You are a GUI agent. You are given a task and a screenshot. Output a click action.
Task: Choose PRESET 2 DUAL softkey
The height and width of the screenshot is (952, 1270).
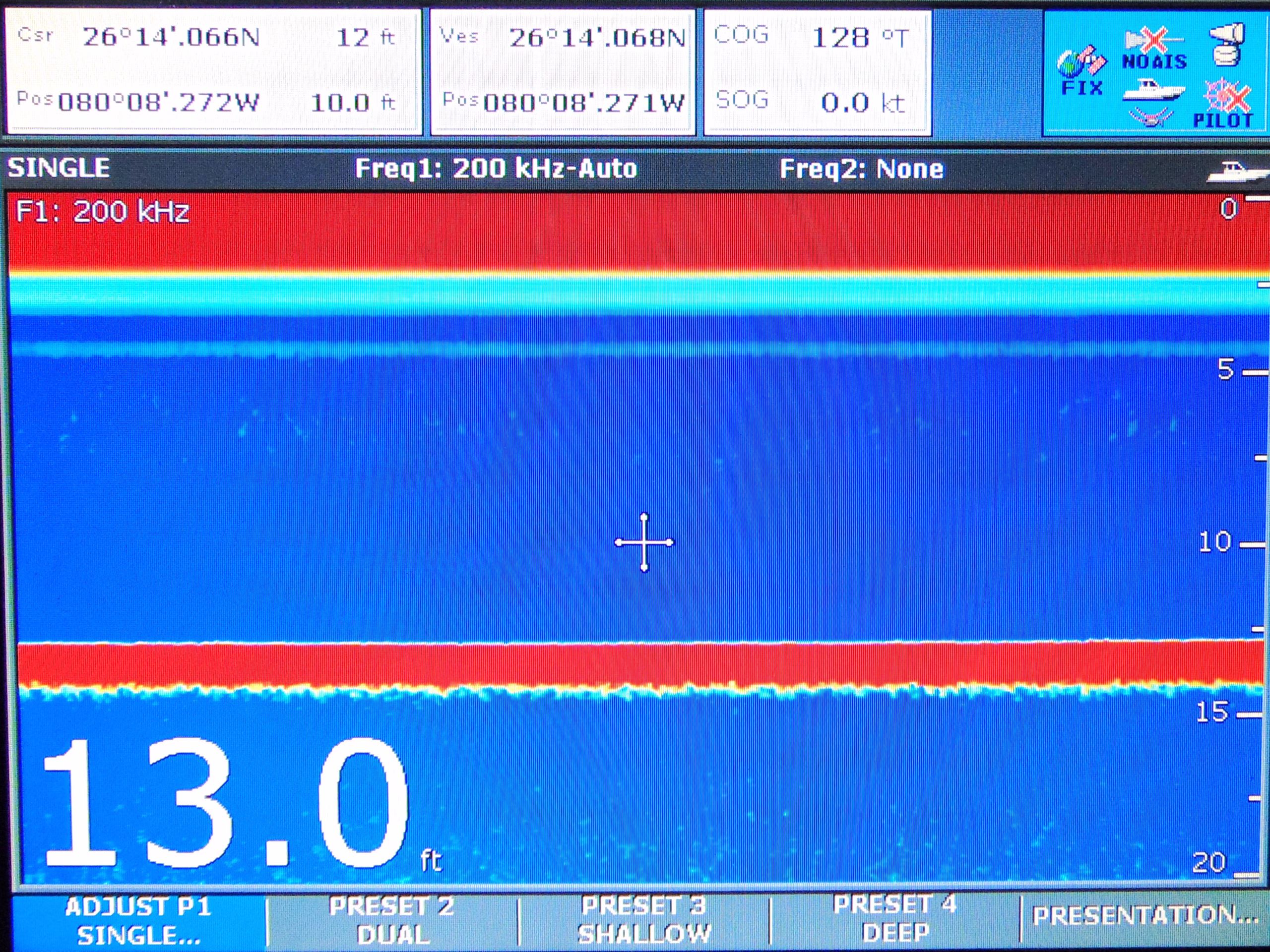[x=393, y=920]
